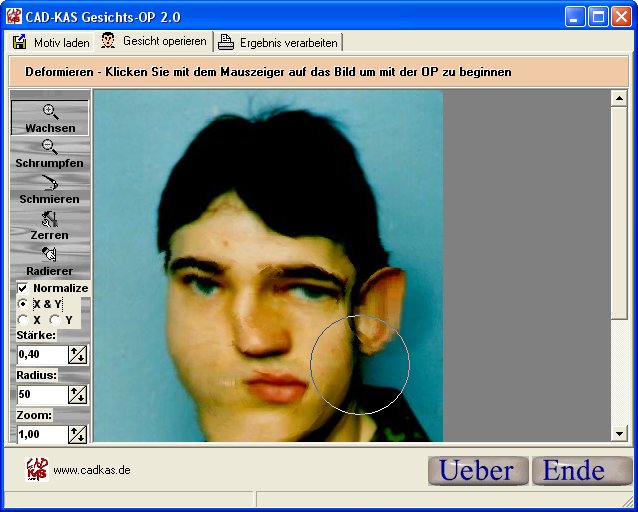
Task: Select the X & Y radio option
Action: click(x=23, y=304)
